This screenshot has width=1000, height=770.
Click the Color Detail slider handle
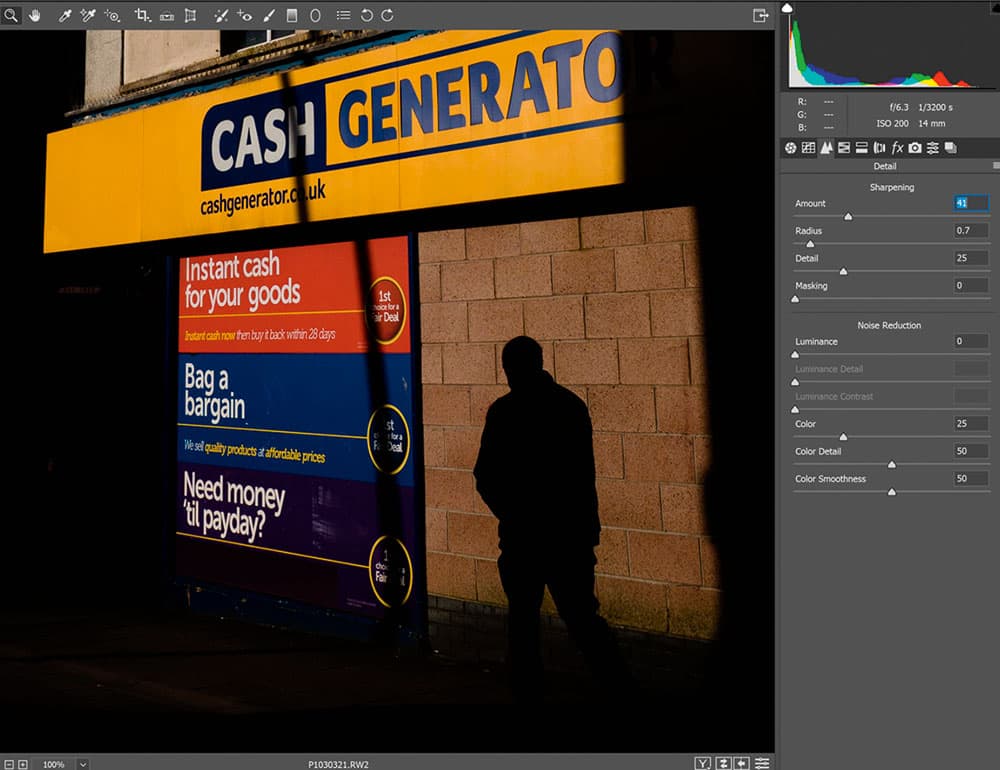pos(892,464)
